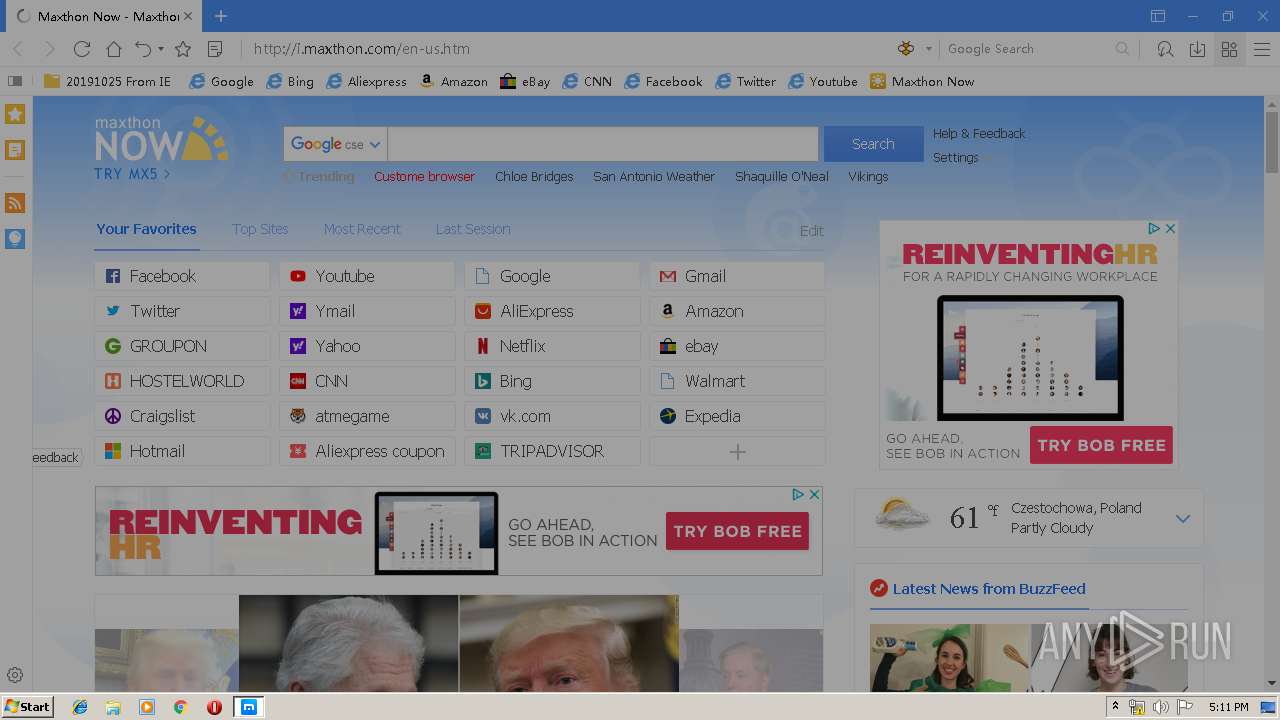Click TRY BOB FREE in the side ad
The width and height of the screenshot is (1280, 720).
[x=1101, y=445]
